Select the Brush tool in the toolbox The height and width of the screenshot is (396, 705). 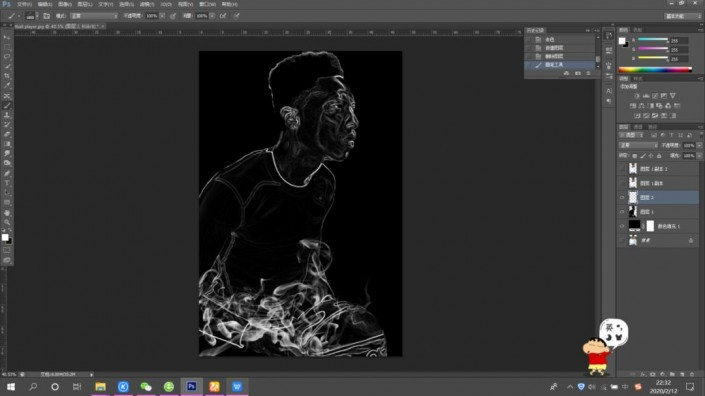[x=7, y=106]
